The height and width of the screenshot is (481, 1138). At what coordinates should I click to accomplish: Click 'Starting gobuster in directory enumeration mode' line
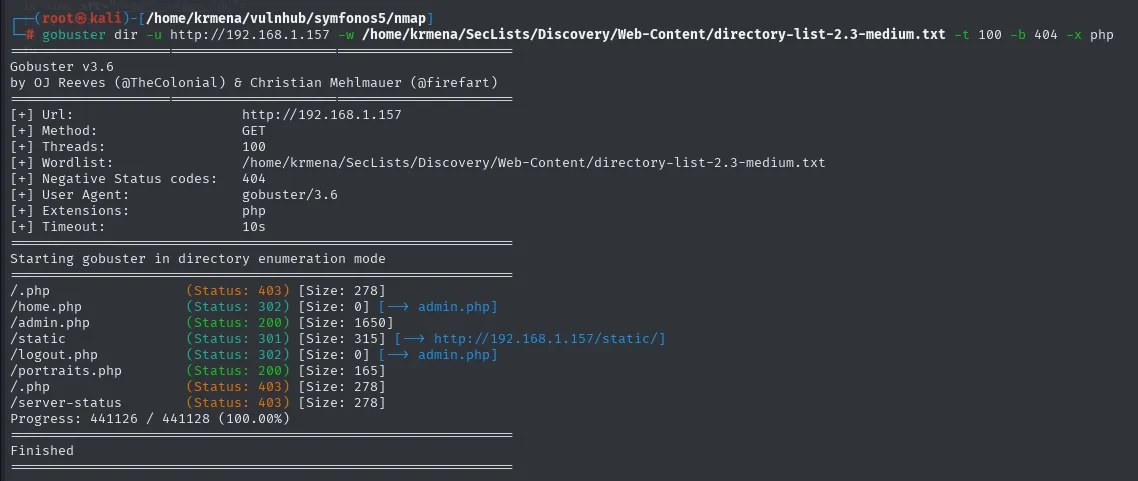click(x=198, y=258)
